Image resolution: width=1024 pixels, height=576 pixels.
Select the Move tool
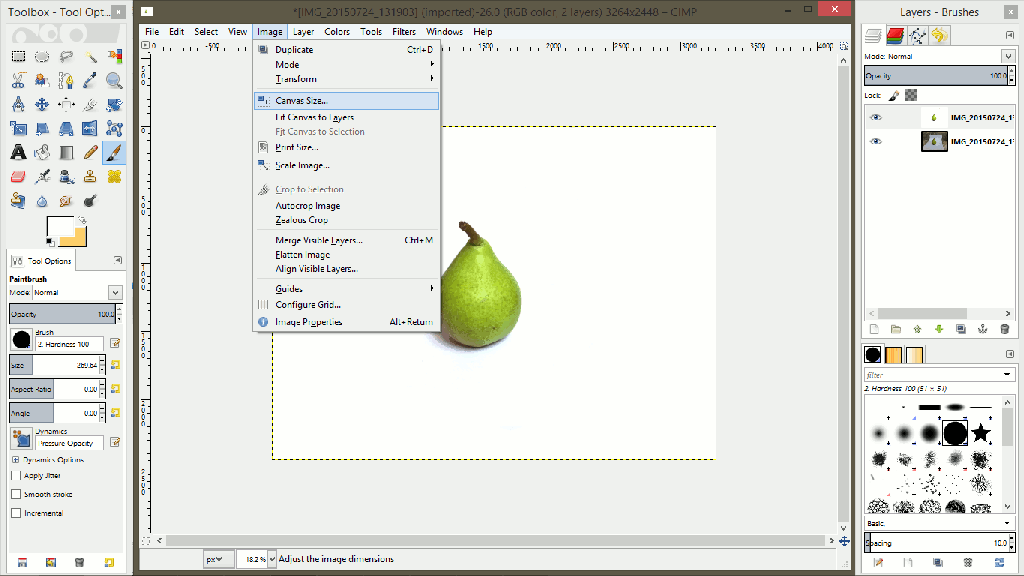pyautogui.click(x=42, y=104)
